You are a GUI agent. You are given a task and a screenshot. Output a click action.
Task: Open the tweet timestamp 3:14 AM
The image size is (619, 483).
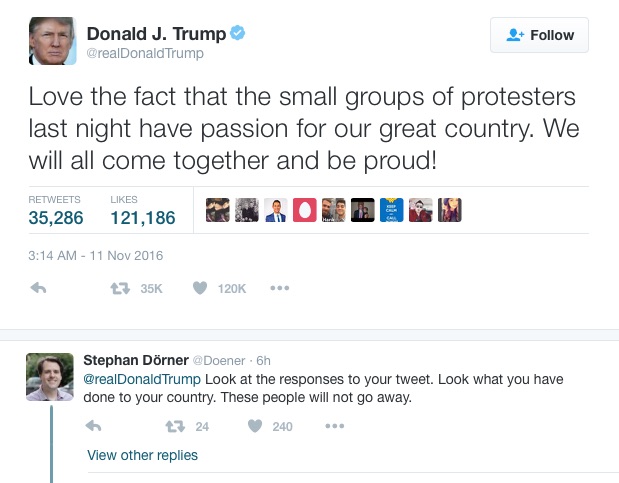click(96, 255)
